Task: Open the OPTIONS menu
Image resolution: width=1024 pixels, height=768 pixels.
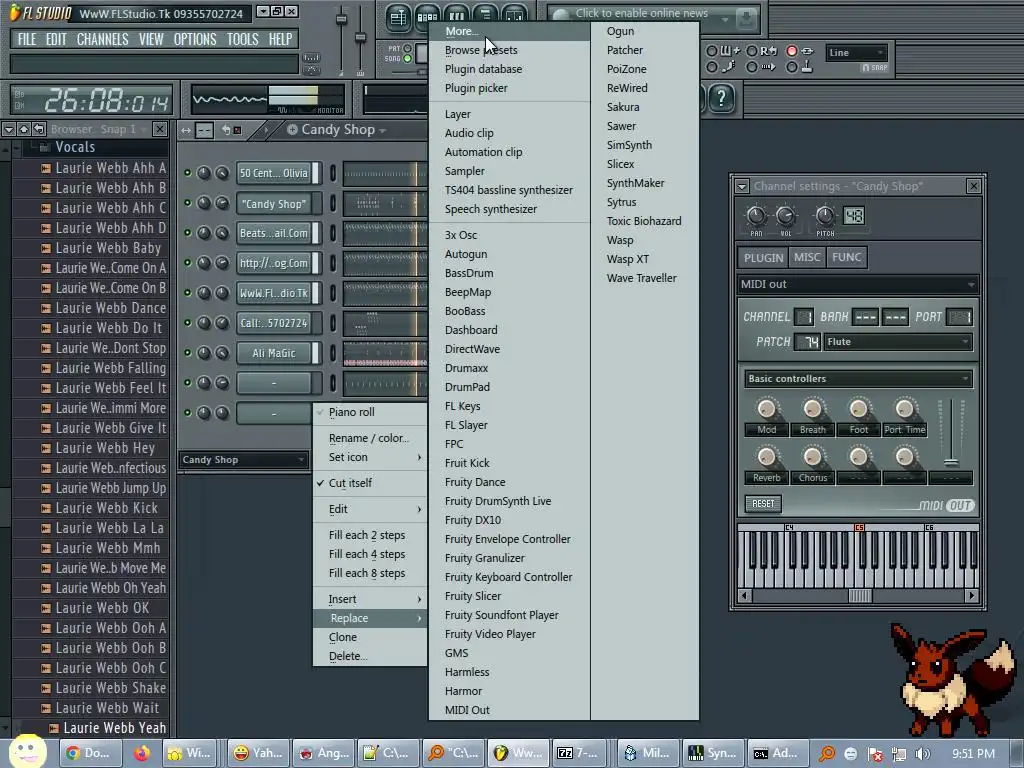Action: [x=195, y=39]
